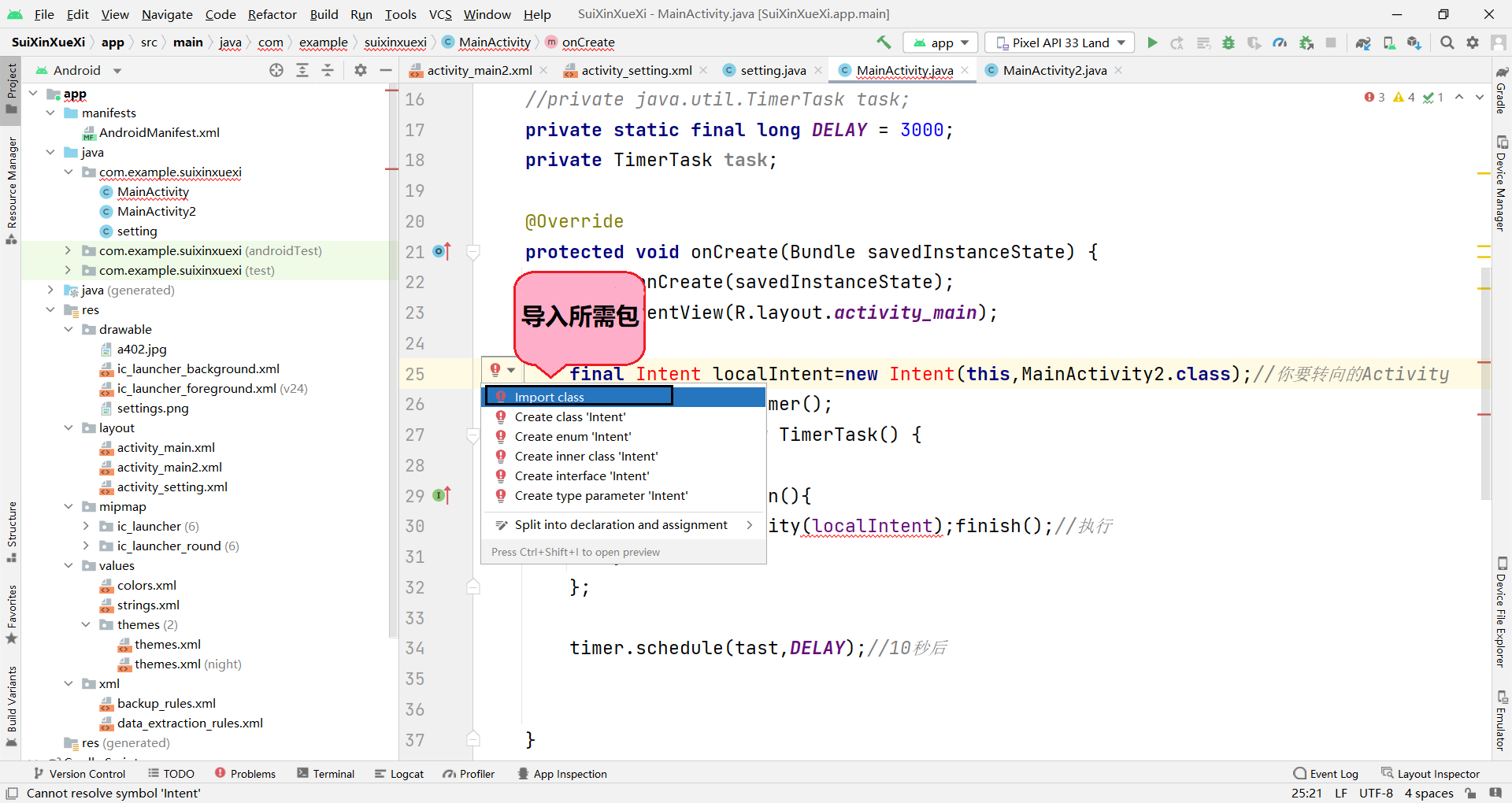The image size is (1512, 803).
Task: Open the Build Variants side tab
Action: 11,705
